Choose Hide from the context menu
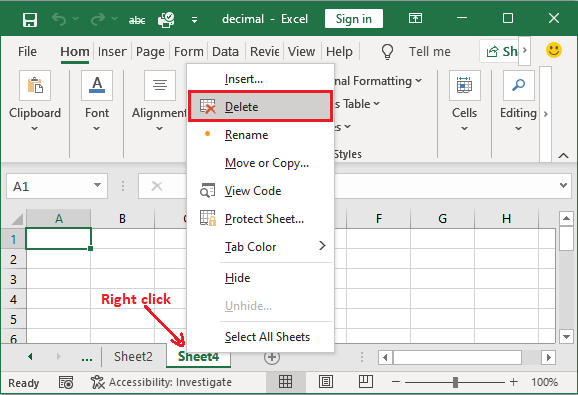Image resolution: width=578 pixels, height=395 pixels. (x=260, y=278)
